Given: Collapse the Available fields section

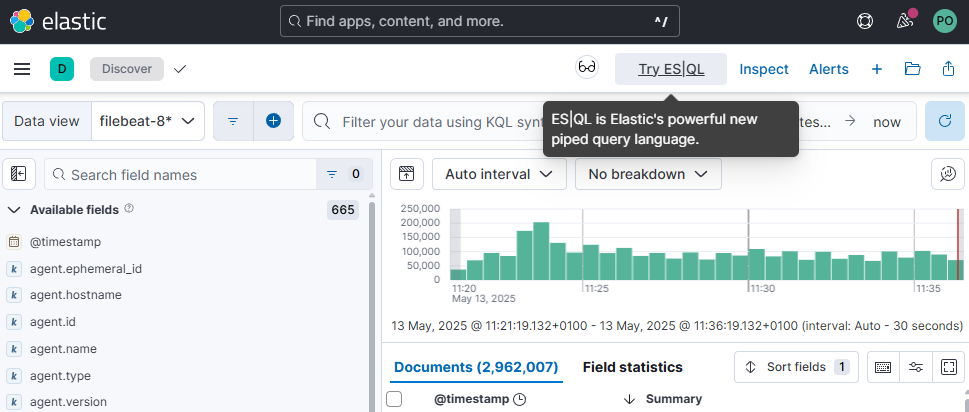Looking at the screenshot, I should (14, 210).
